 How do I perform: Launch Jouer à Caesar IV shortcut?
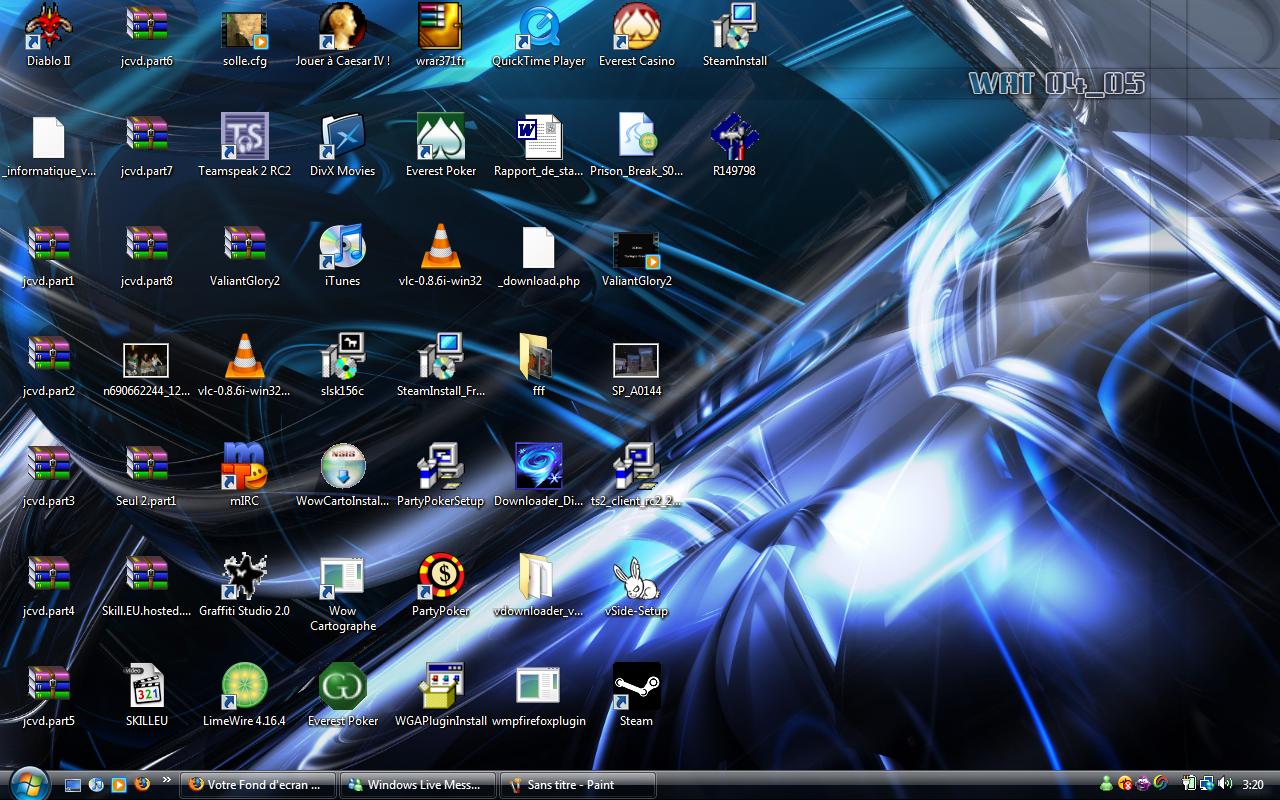(x=342, y=27)
